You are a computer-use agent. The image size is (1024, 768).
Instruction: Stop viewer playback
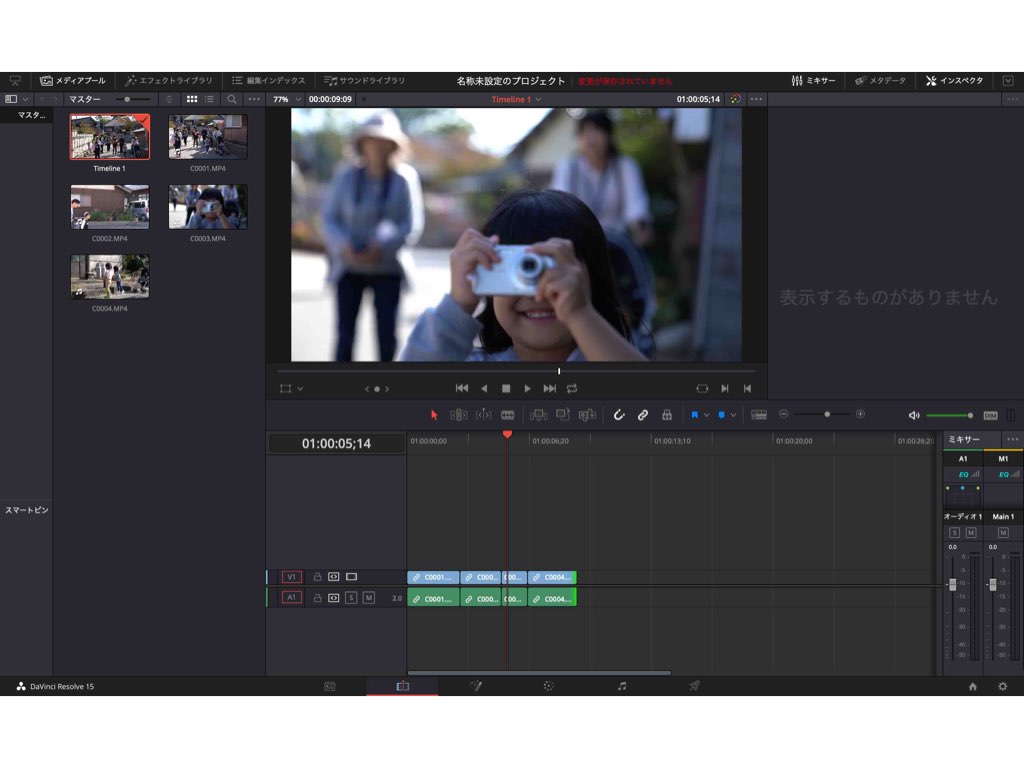coord(505,388)
